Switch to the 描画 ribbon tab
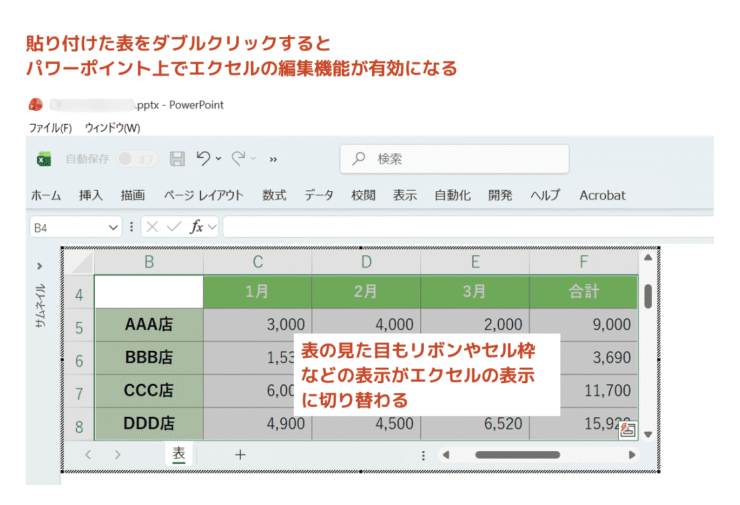The width and height of the screenshot is (740, 505). tap(133, 195)
